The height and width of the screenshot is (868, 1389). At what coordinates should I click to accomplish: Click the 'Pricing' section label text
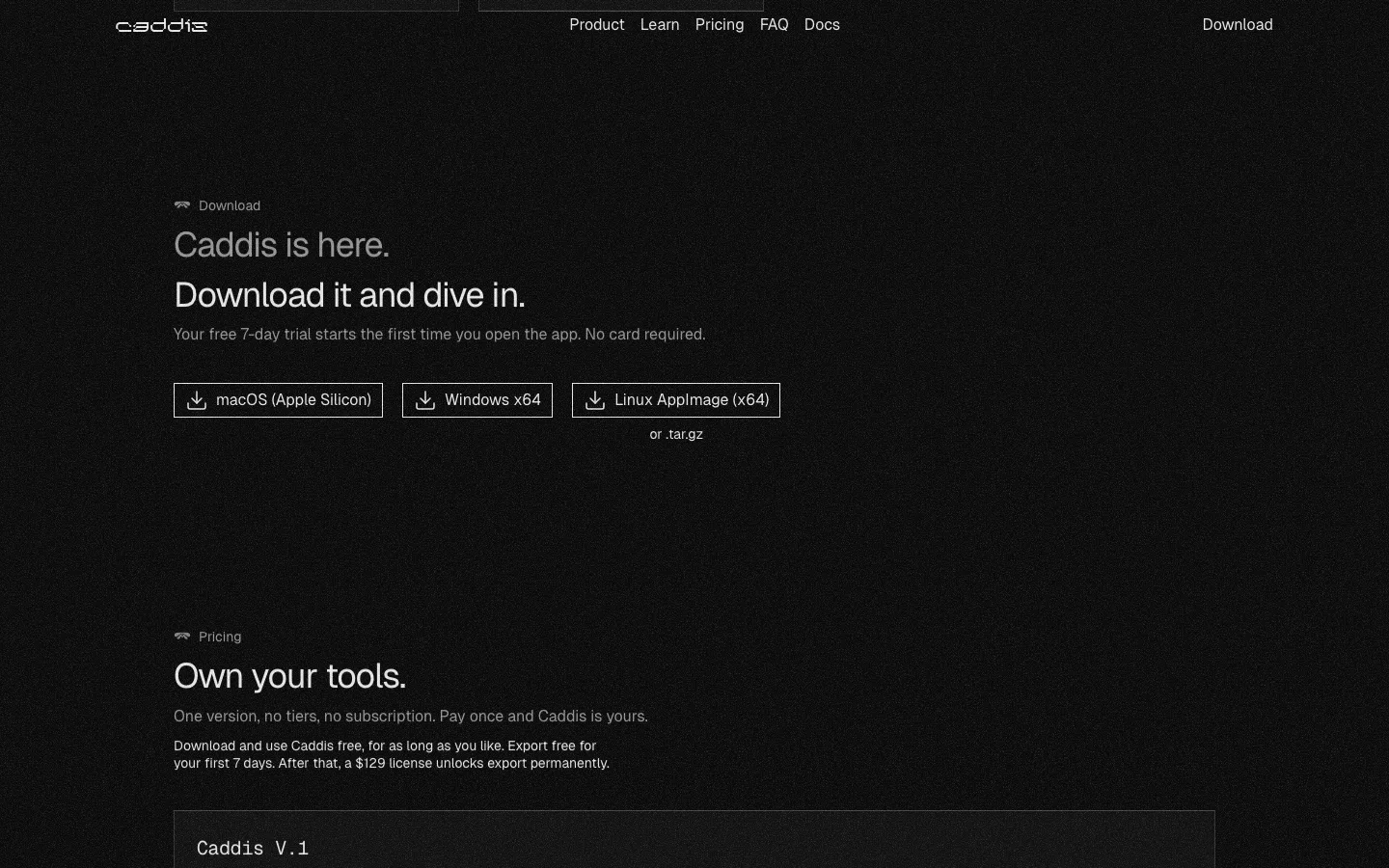pyautogui.click(x=220, y=637)
